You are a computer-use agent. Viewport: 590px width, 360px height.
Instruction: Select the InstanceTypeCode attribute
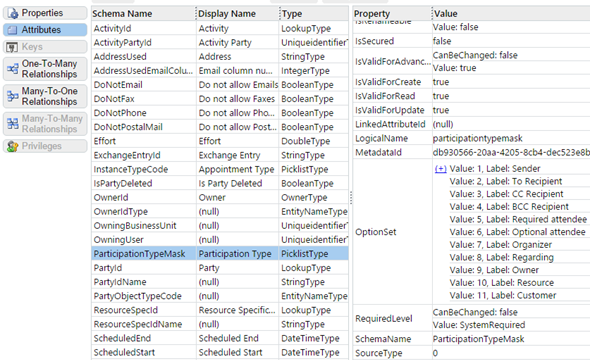point(131,169)
